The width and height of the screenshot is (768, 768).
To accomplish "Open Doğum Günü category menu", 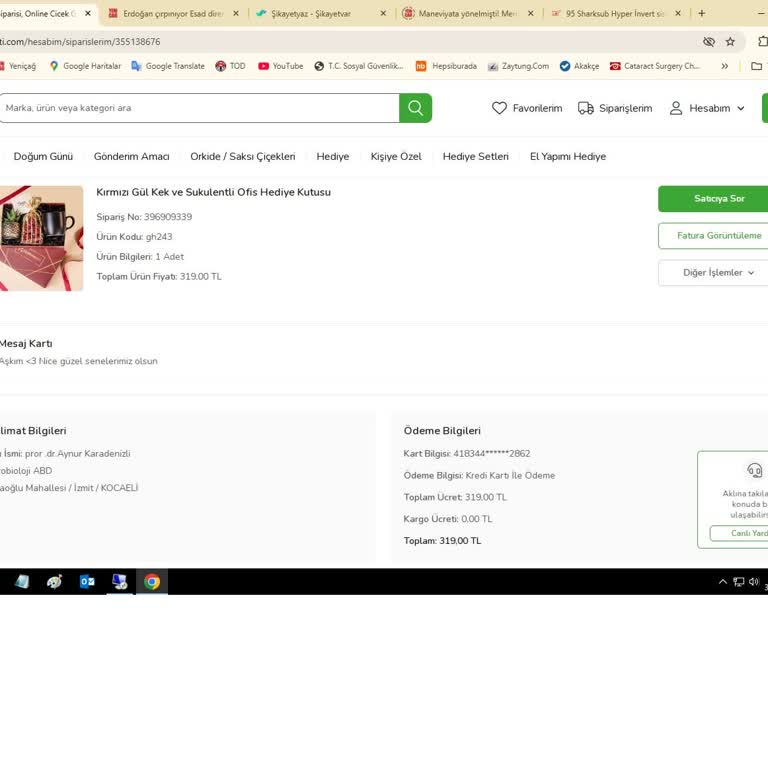I will (x=43, y=156).
